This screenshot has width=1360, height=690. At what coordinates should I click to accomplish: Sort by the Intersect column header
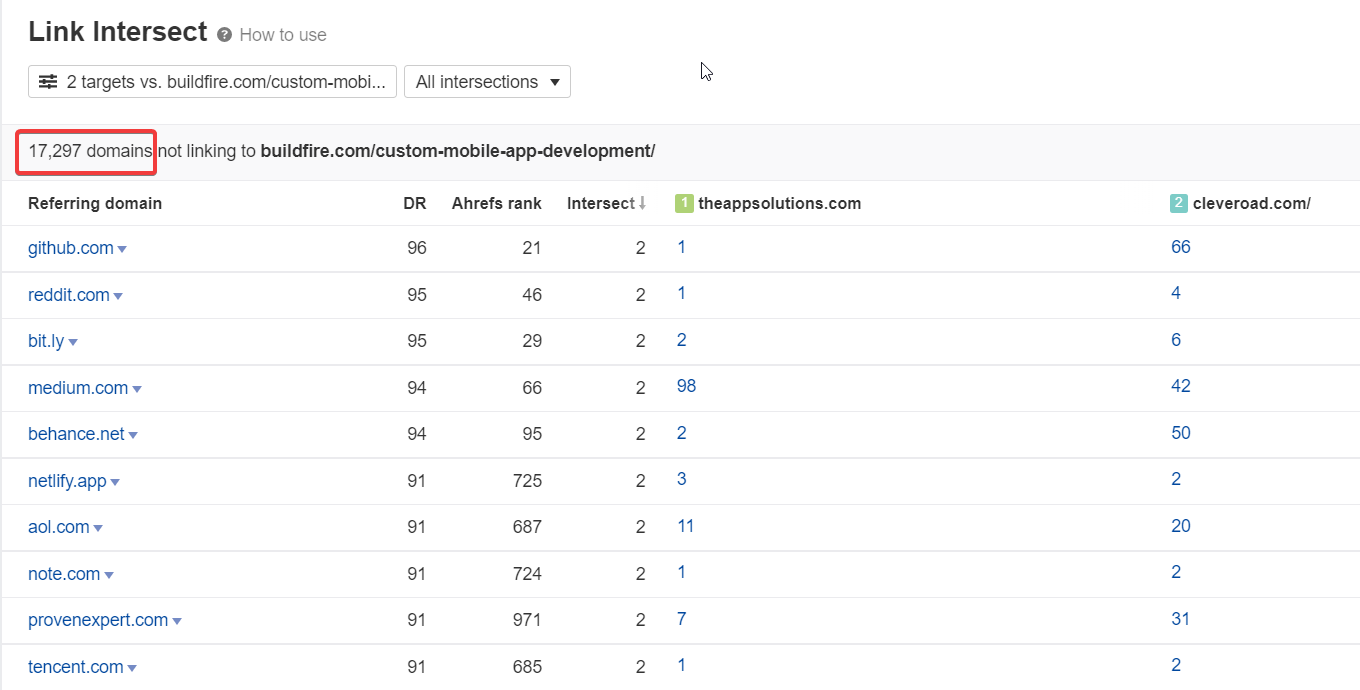[601, 203]
